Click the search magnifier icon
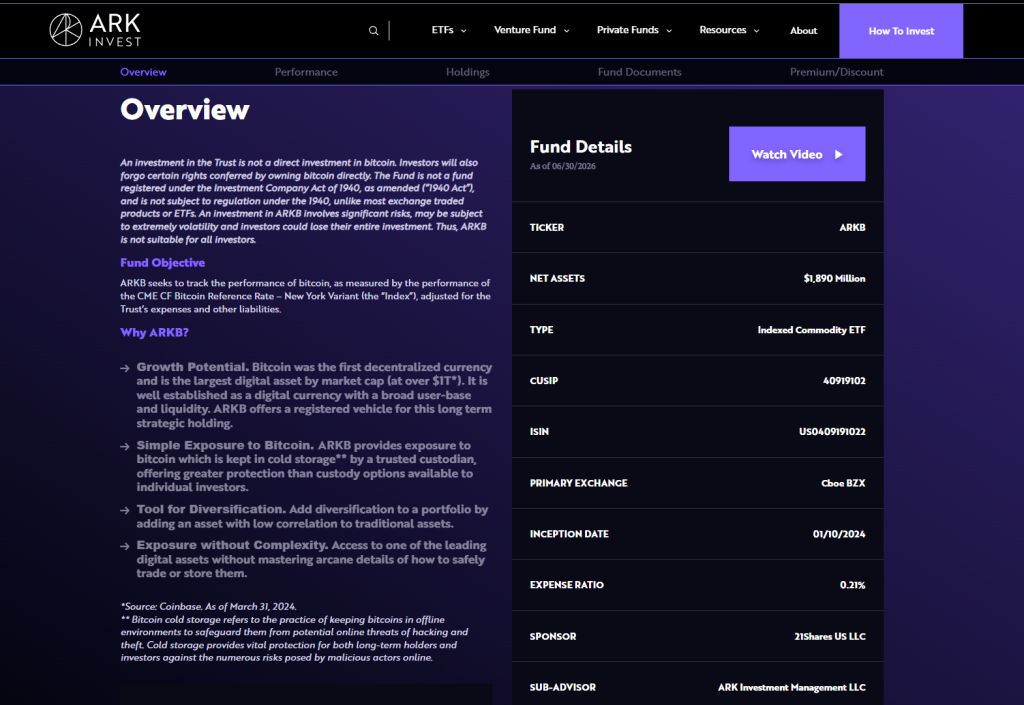 coord(374,31)
